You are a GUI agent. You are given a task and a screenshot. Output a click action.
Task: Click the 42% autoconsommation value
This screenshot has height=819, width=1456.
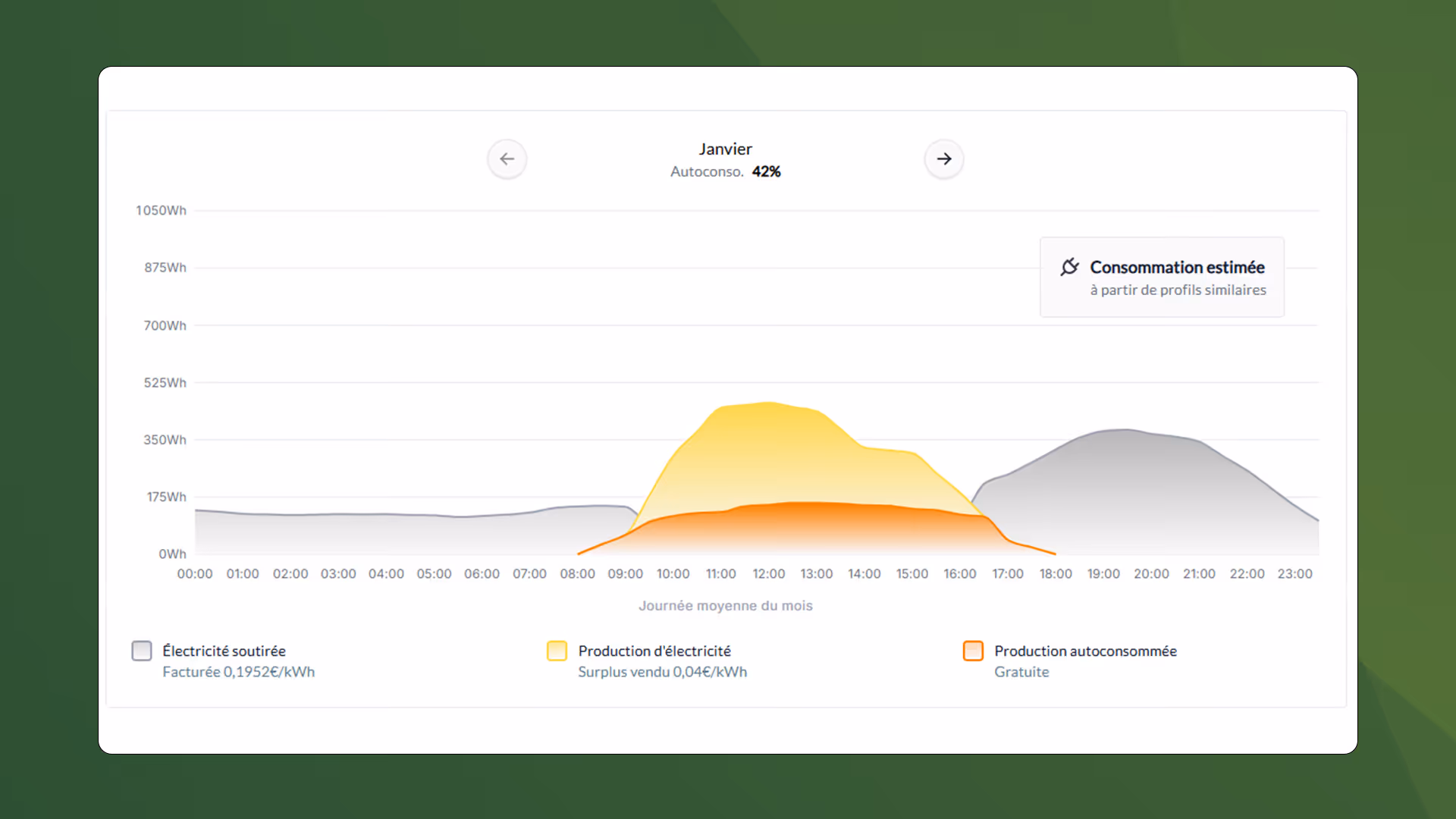[766, 172]
